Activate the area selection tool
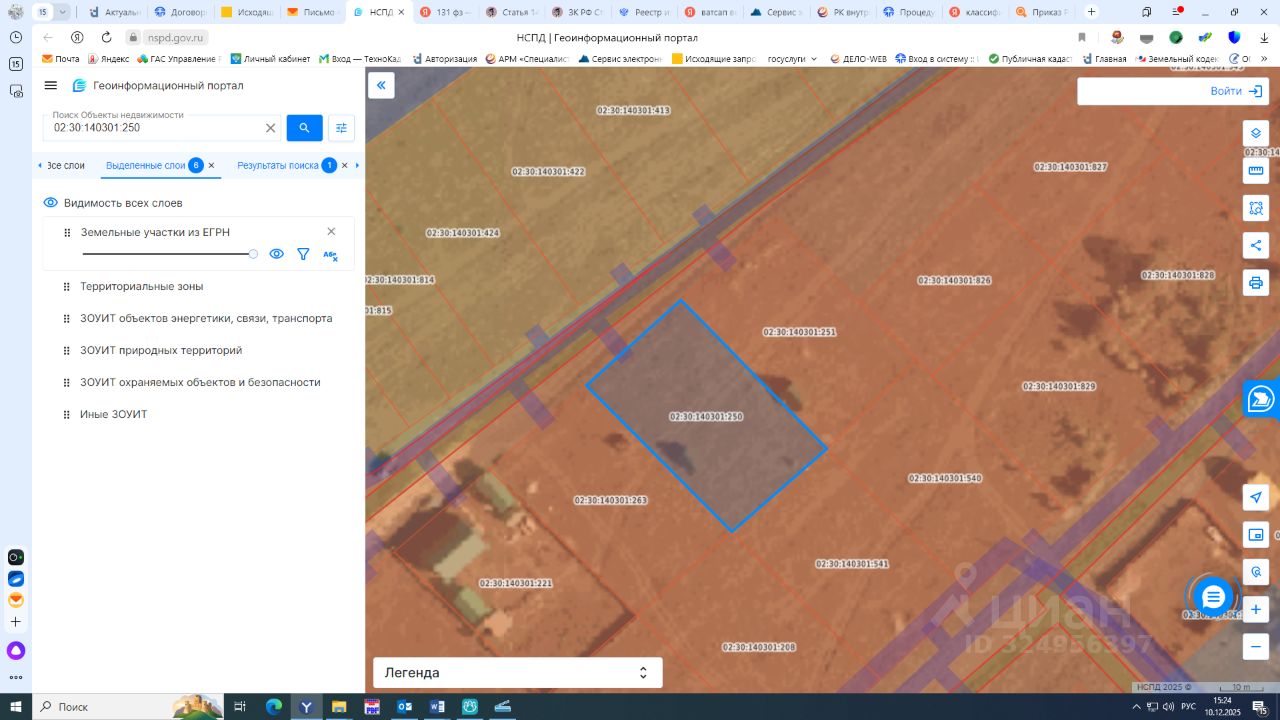Viewport: 1280px width, 720px height. [1256, 208]
